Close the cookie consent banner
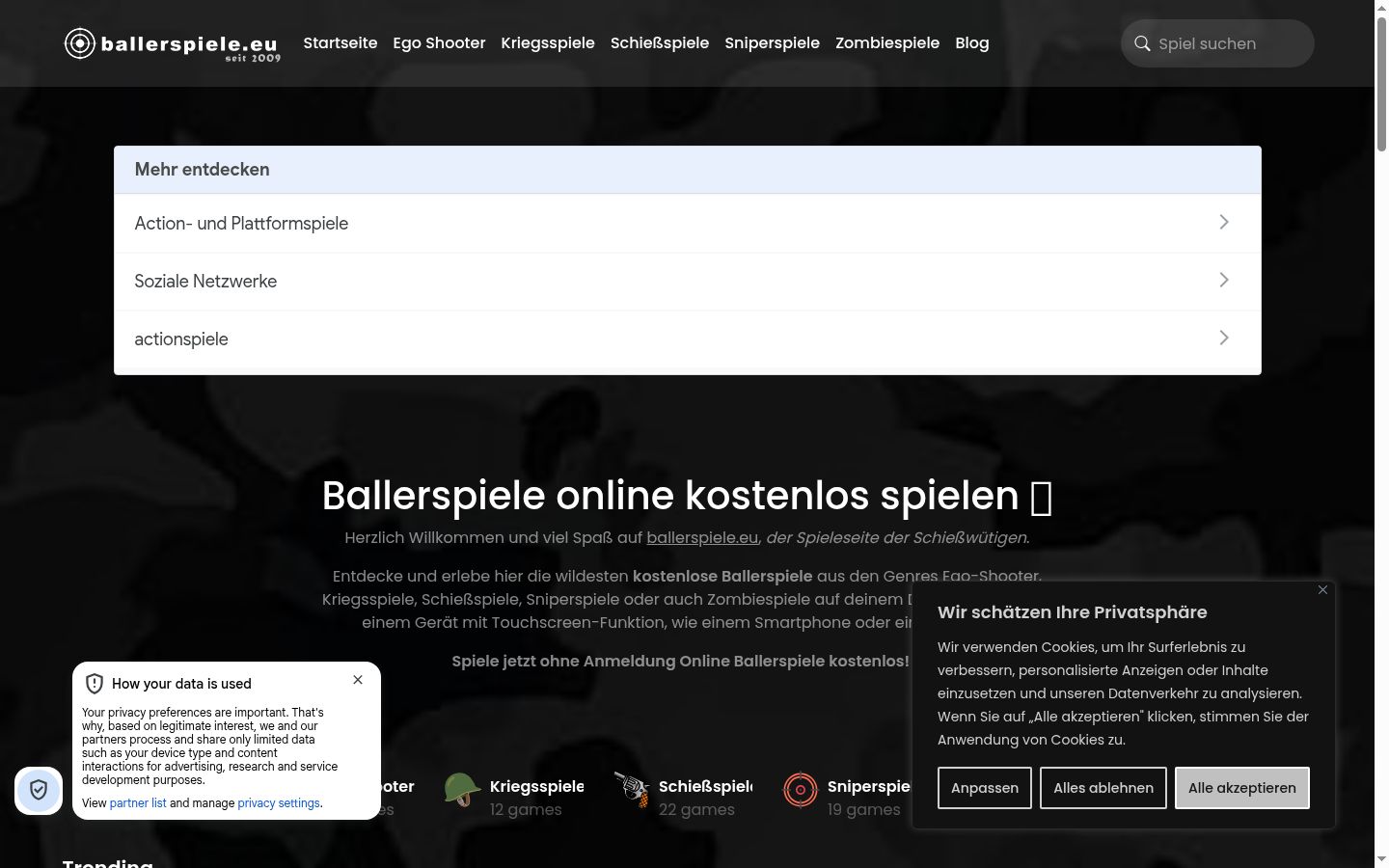Screen dimensions: 1389x868 click(1322, 589)
